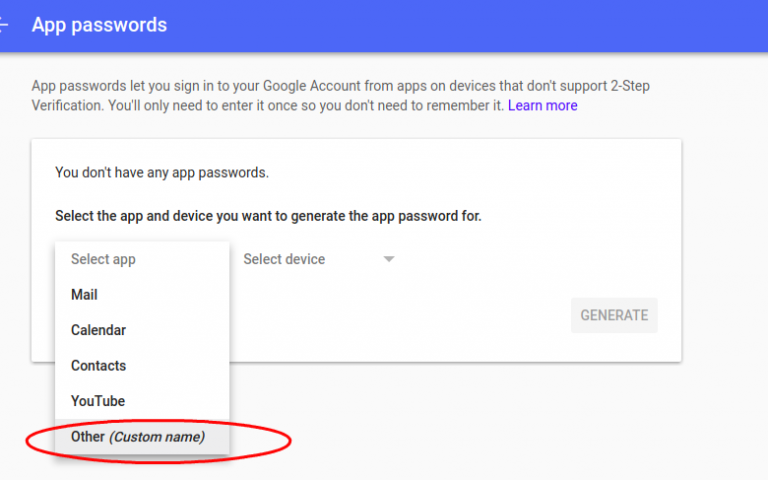Select Calendar in the app dropdown

[98, 330]
